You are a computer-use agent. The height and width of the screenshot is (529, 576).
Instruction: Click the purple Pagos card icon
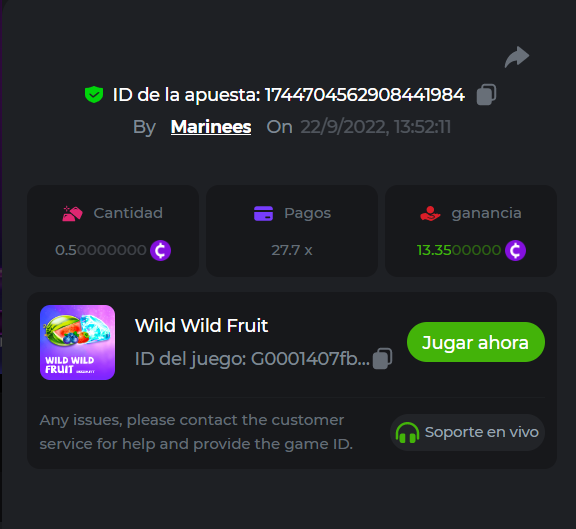263,213
